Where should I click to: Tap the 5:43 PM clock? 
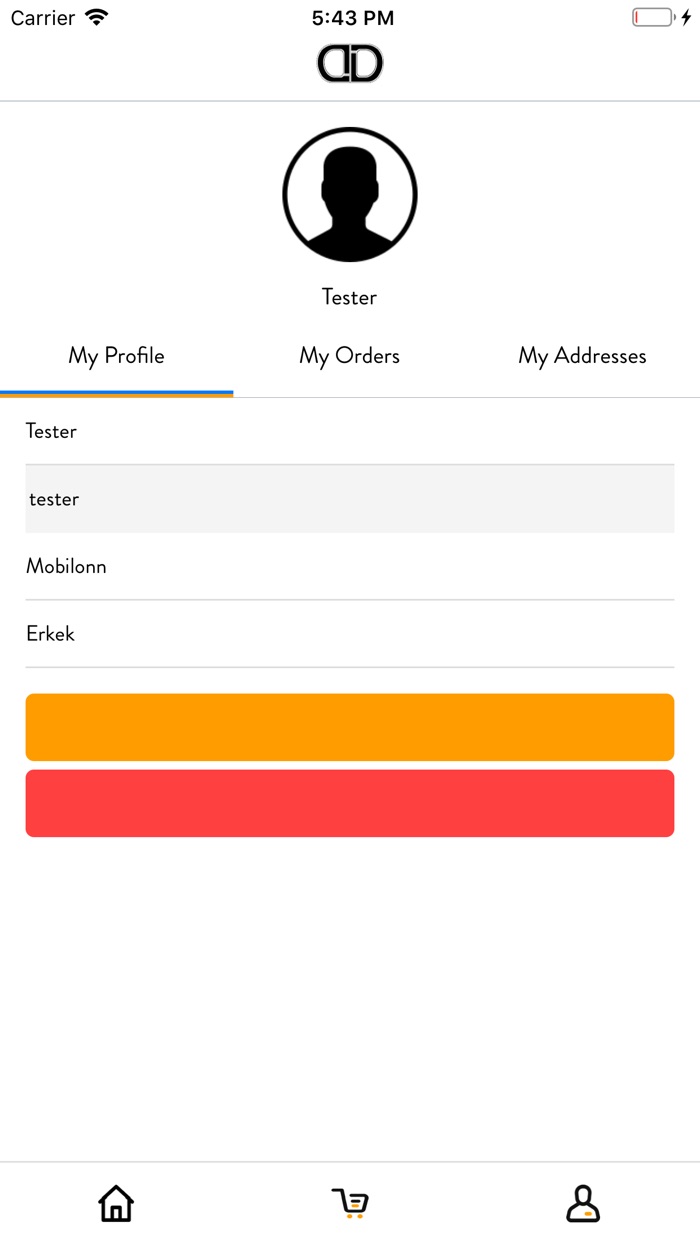[352, 18]
